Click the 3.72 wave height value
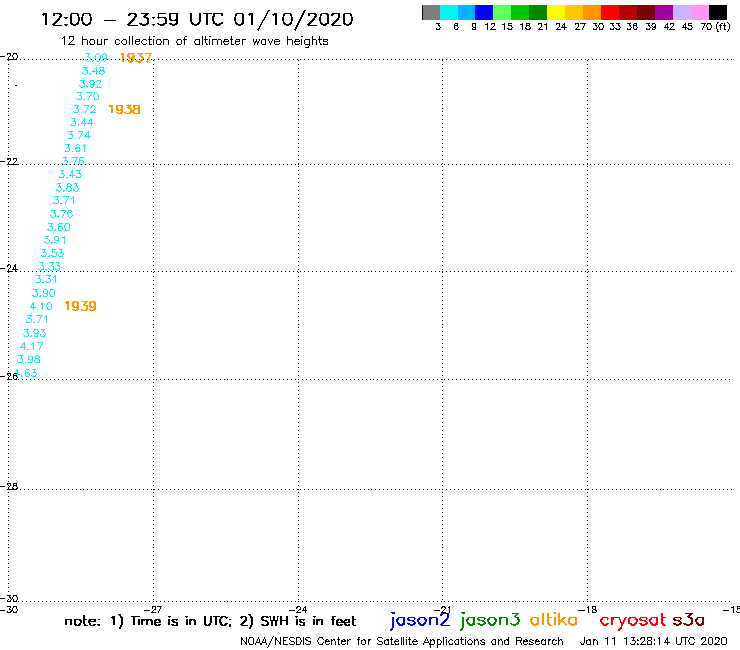 point(85,109)
